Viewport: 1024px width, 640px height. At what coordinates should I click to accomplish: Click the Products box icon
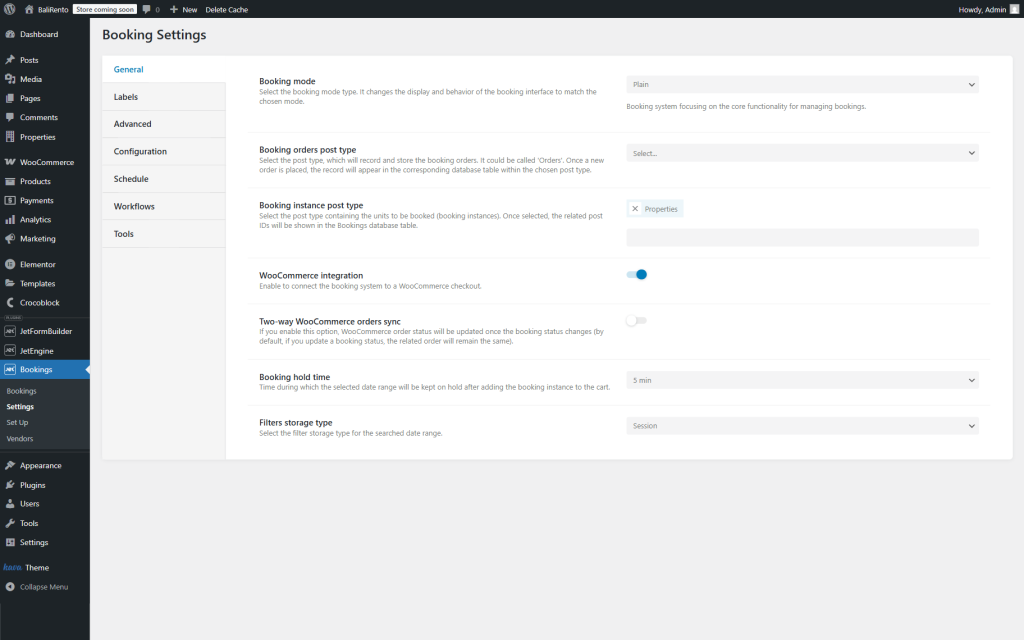coord(10,181)
